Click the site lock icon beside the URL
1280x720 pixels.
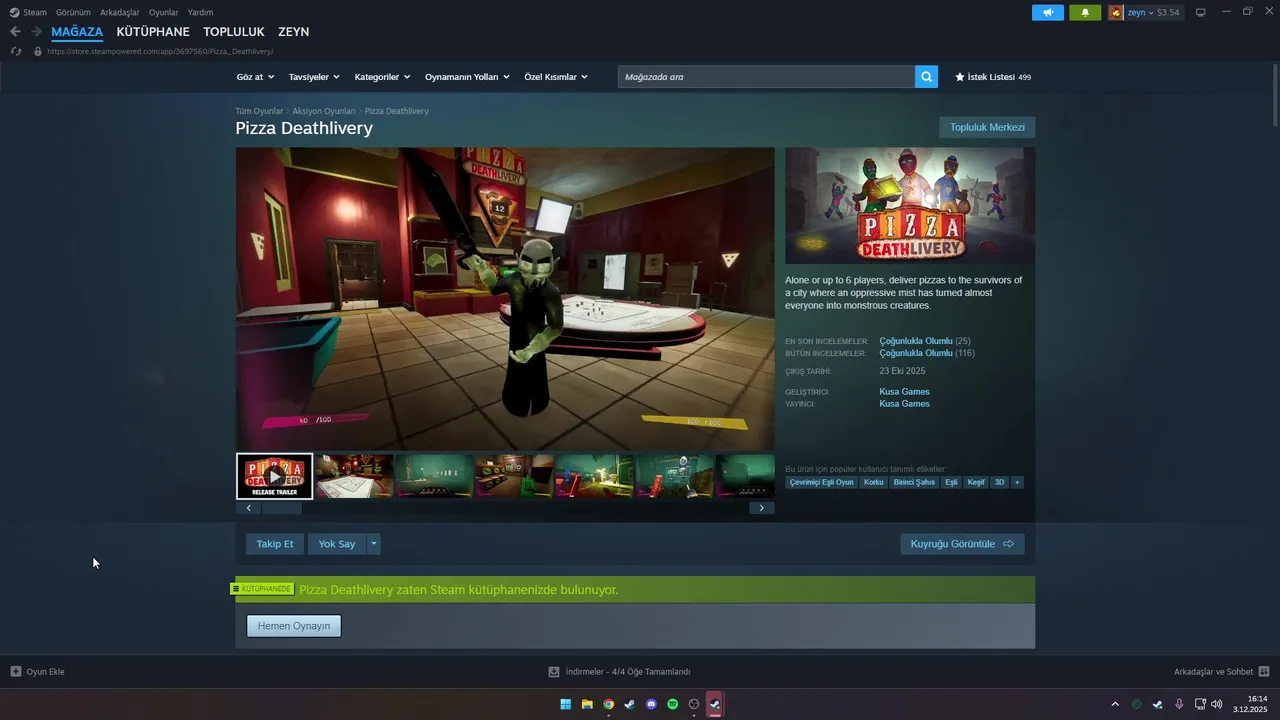[38, 51]
